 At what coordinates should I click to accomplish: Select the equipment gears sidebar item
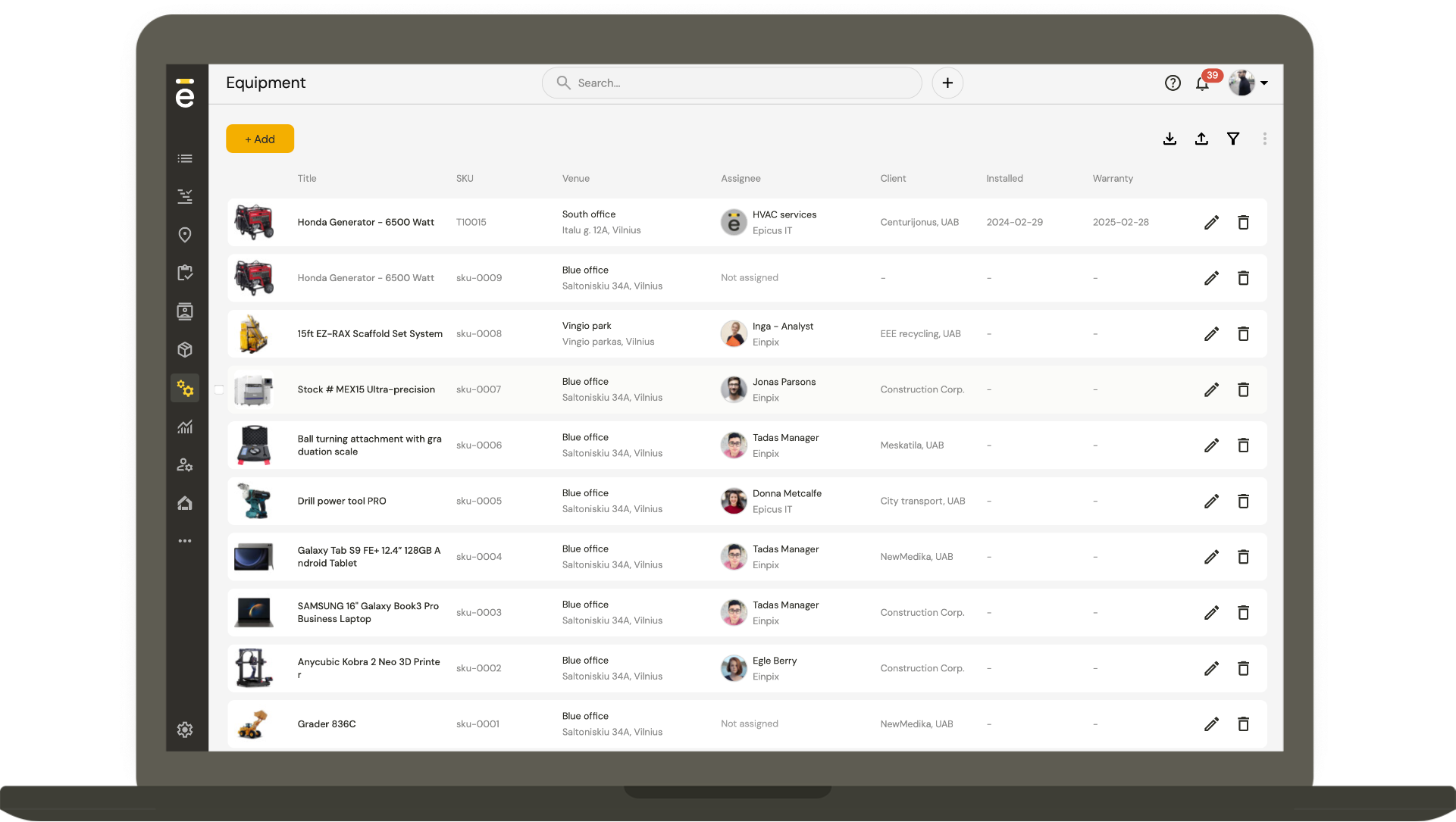185,389
